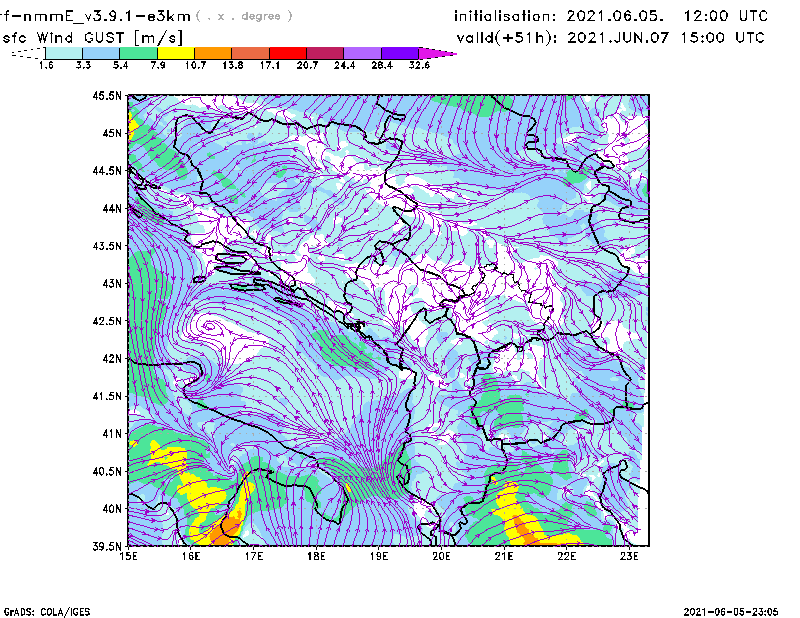The width and height of the screenshot is (800, 618).
Task: Click the legend value 5.4
Action: [x=120, y=65]
